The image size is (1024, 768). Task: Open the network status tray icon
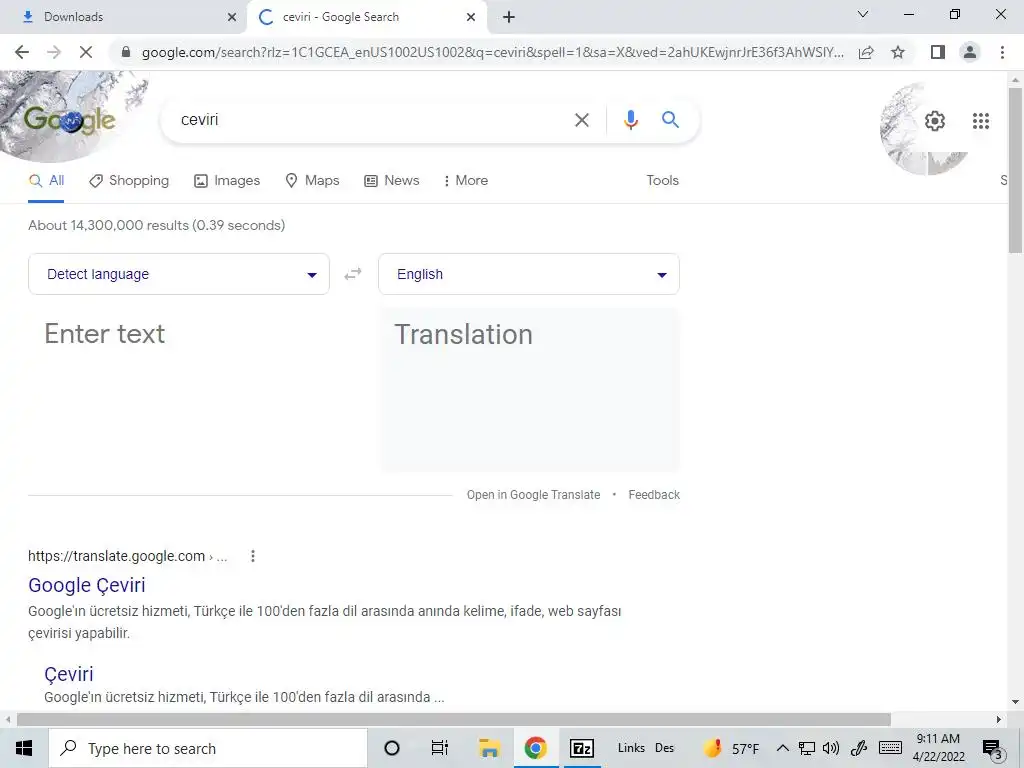(x=807, y=748)
